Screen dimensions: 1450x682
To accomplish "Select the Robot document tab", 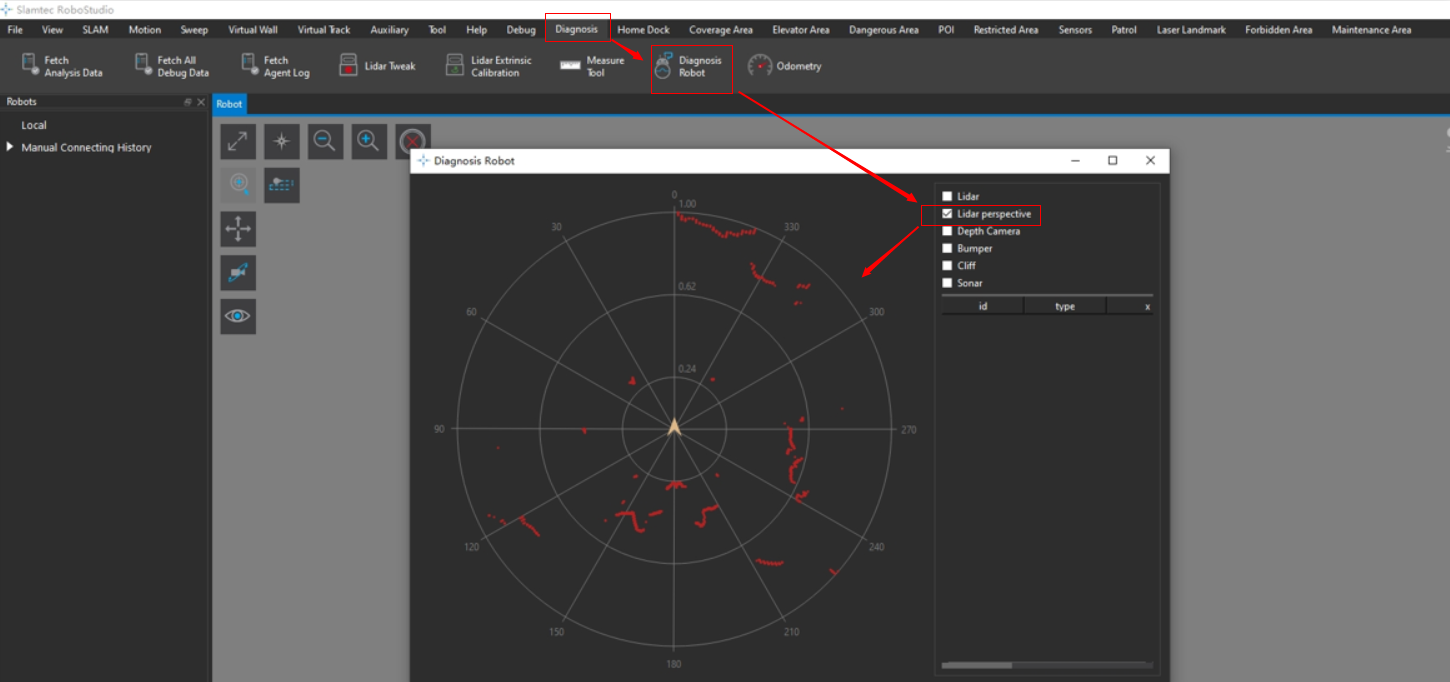I will 229,104.
